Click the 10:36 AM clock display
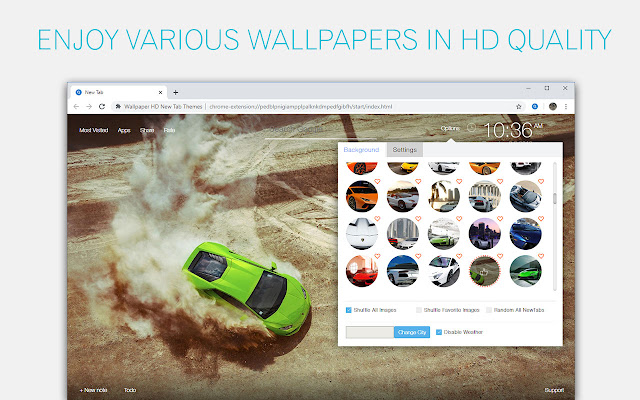This screenshot has height=400, width=640. (x=513, y=131)
